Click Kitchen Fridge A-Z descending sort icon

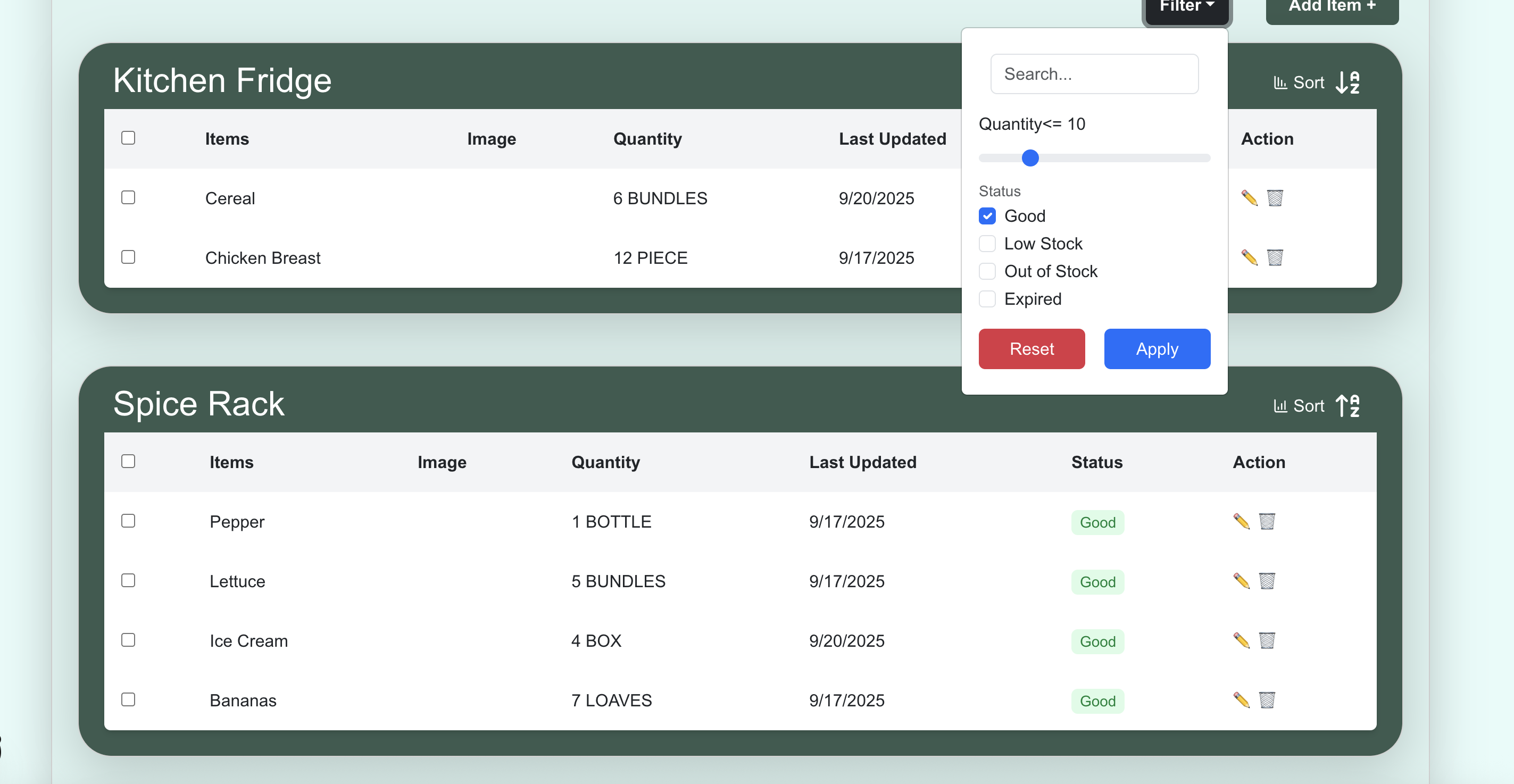(1347, 82)
